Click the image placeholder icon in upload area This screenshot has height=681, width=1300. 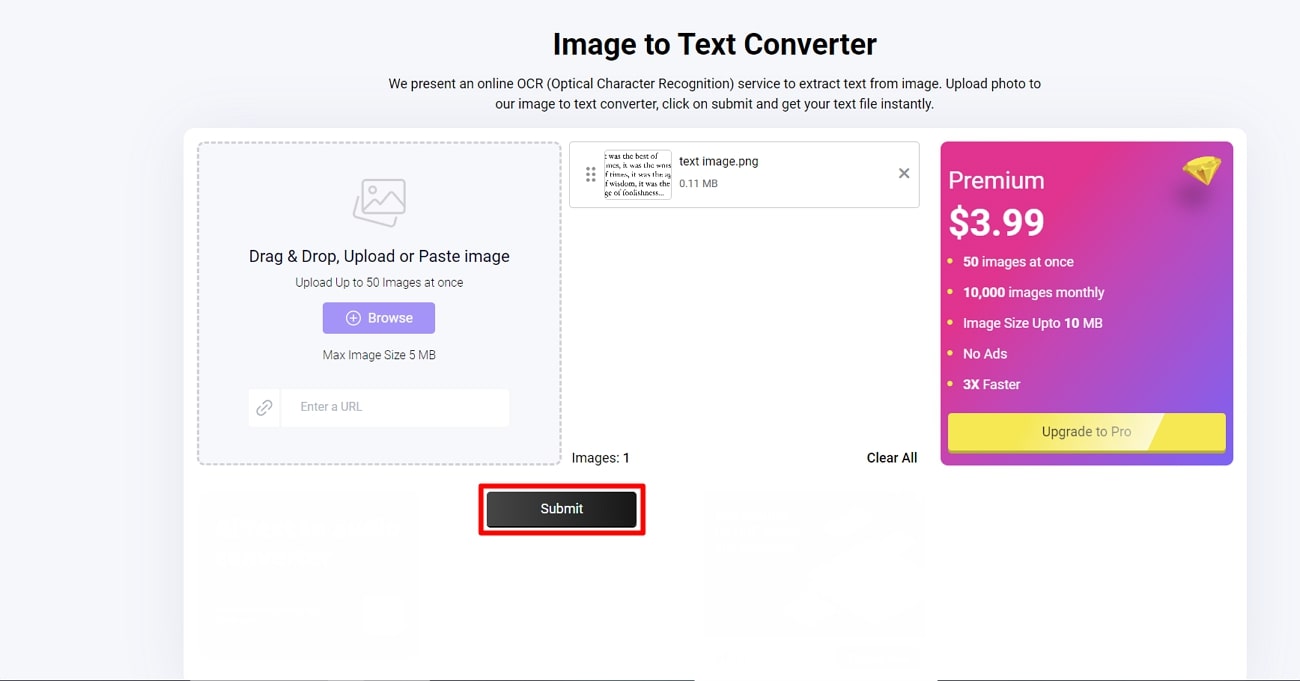pyautogui.click(x=378, y=203)
